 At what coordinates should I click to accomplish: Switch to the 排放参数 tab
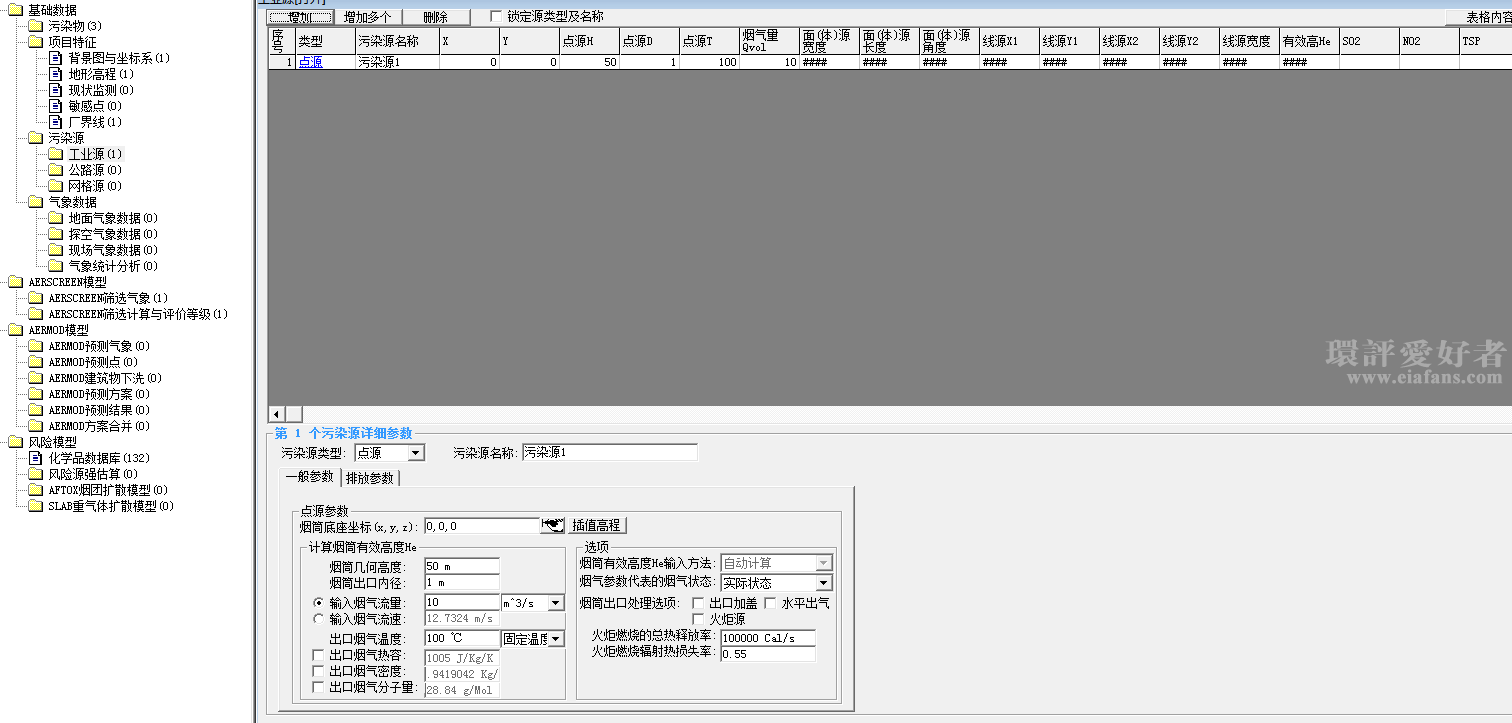coord(370,478)
